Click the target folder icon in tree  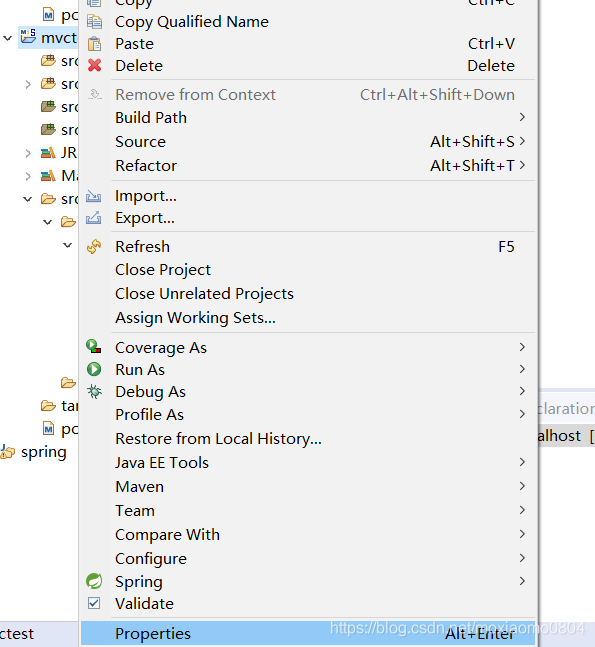[48, 406]
